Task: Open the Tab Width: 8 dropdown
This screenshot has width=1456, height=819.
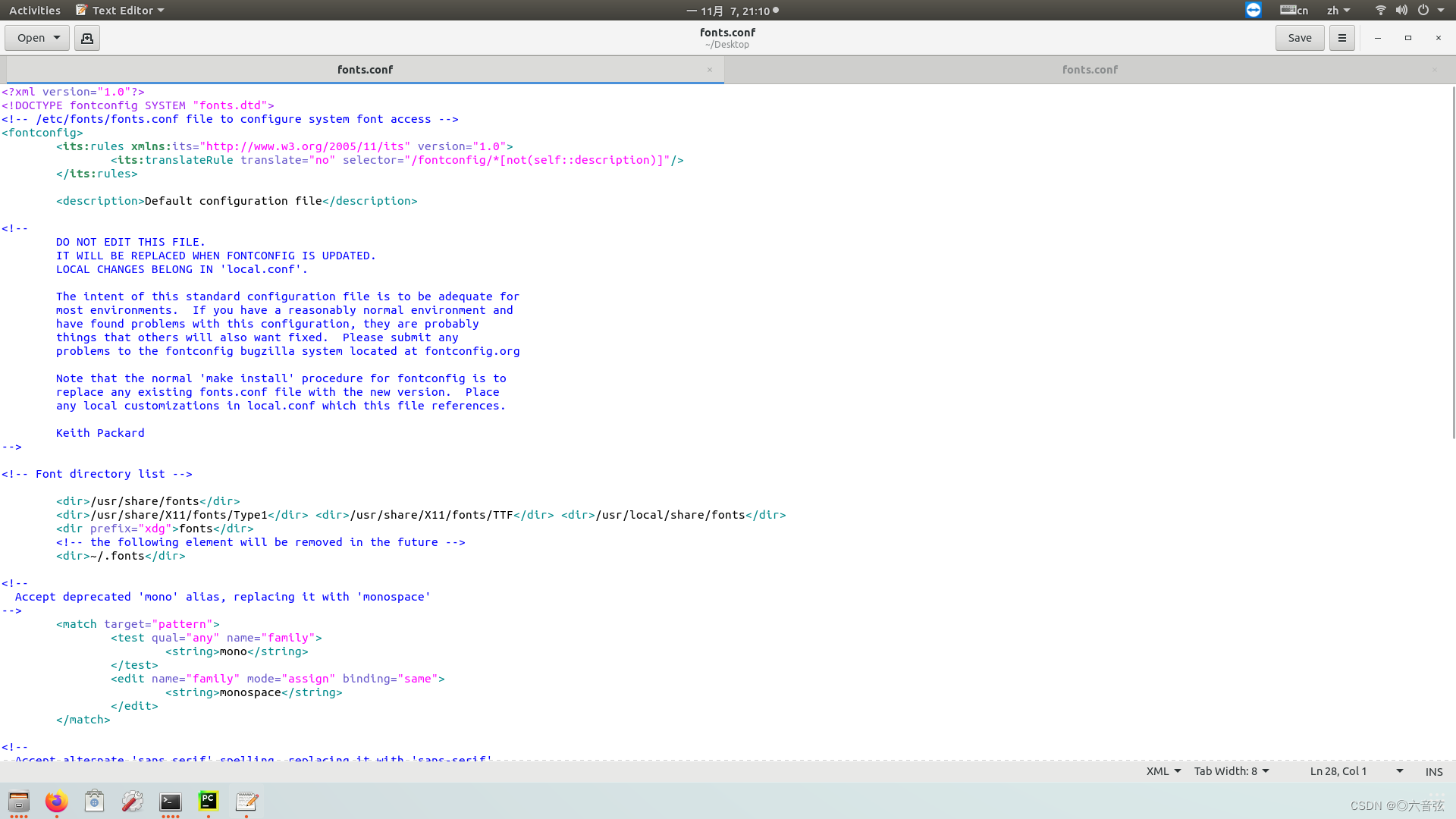Action: (x=1232, y=771)
